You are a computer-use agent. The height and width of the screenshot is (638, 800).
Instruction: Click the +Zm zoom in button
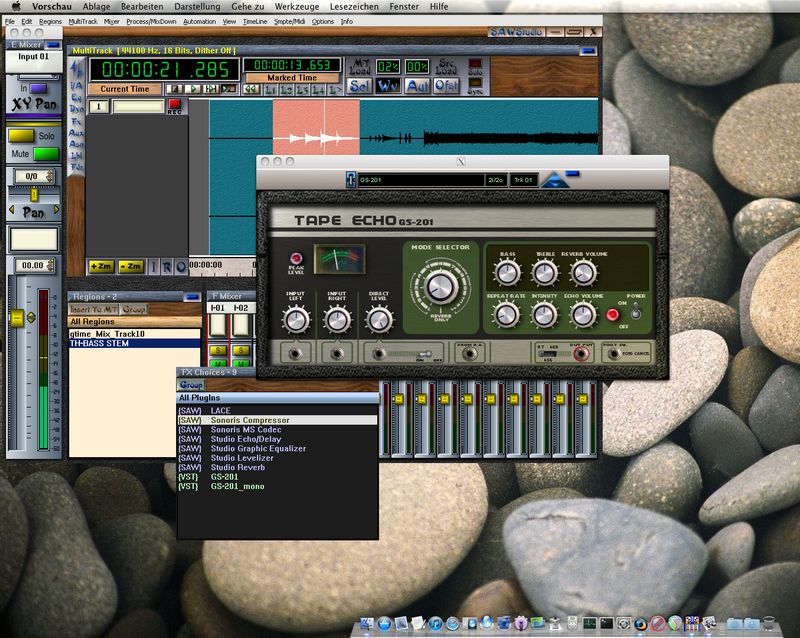[101, 266]
